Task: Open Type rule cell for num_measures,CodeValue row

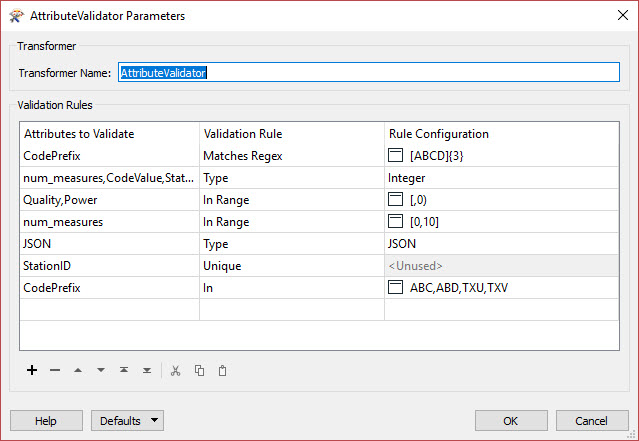Action: point(292,178)
